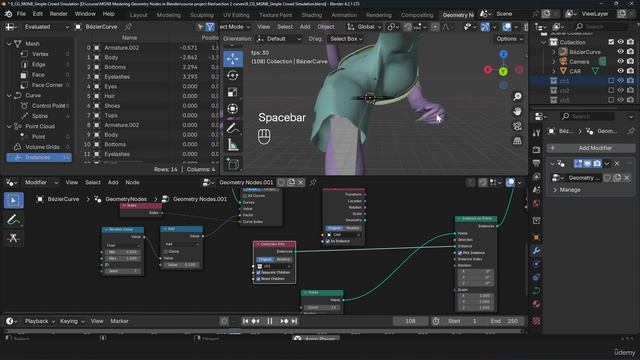Viewport: 640px width, 360px height.
Task: Select the Rotate tool in viewport toolbar
Action: tap(233, 76)
